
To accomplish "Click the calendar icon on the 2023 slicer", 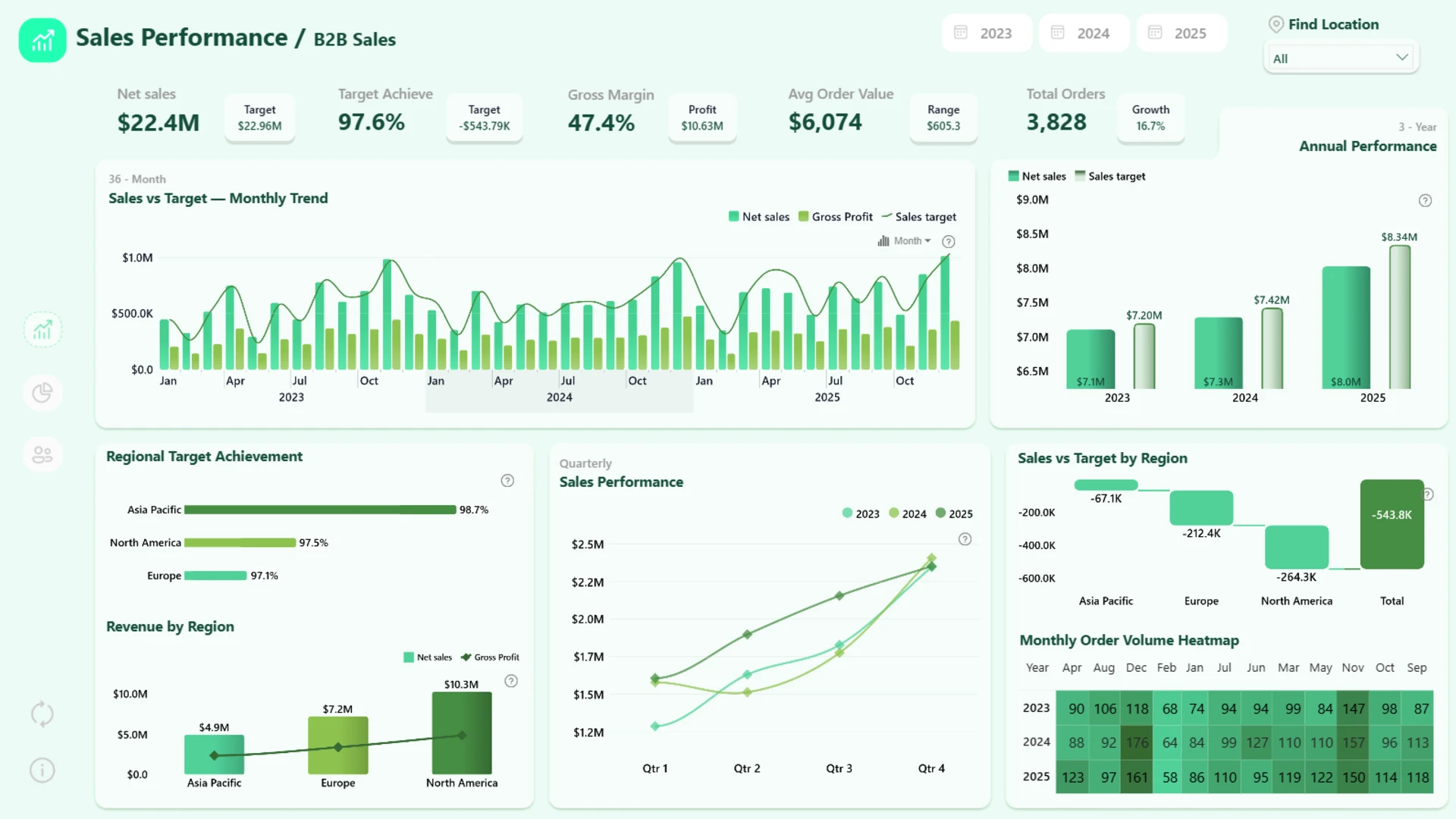I will (x=961, y=33).
